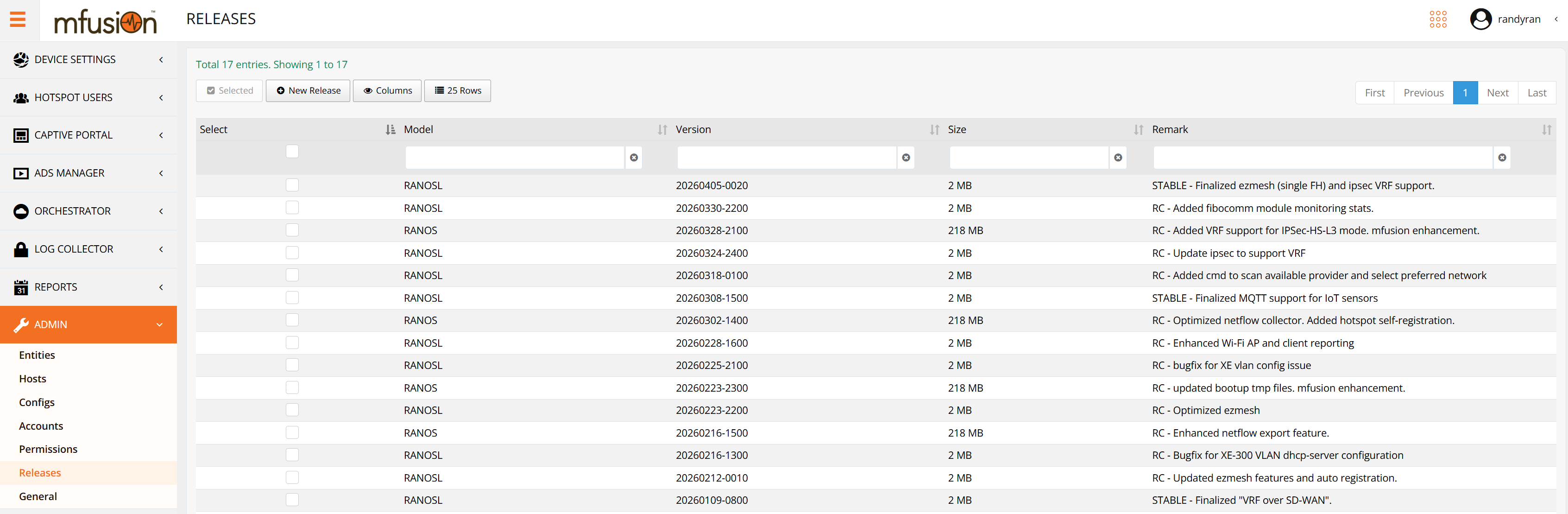This screenshot has width=1568, height=514.
Task: Open the 25 Rows dropdown
Action: (457, 91)
